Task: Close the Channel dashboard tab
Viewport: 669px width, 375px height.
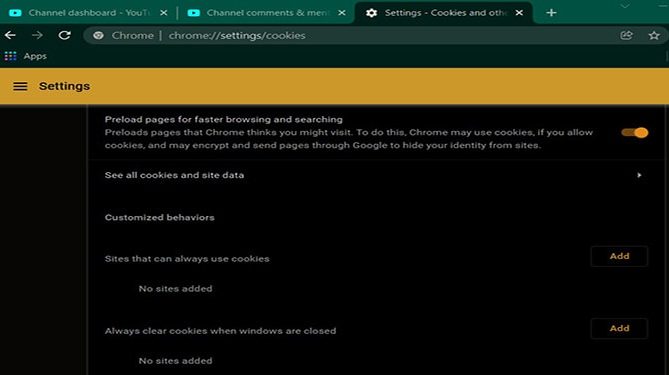Action: (x=164, y=13)
